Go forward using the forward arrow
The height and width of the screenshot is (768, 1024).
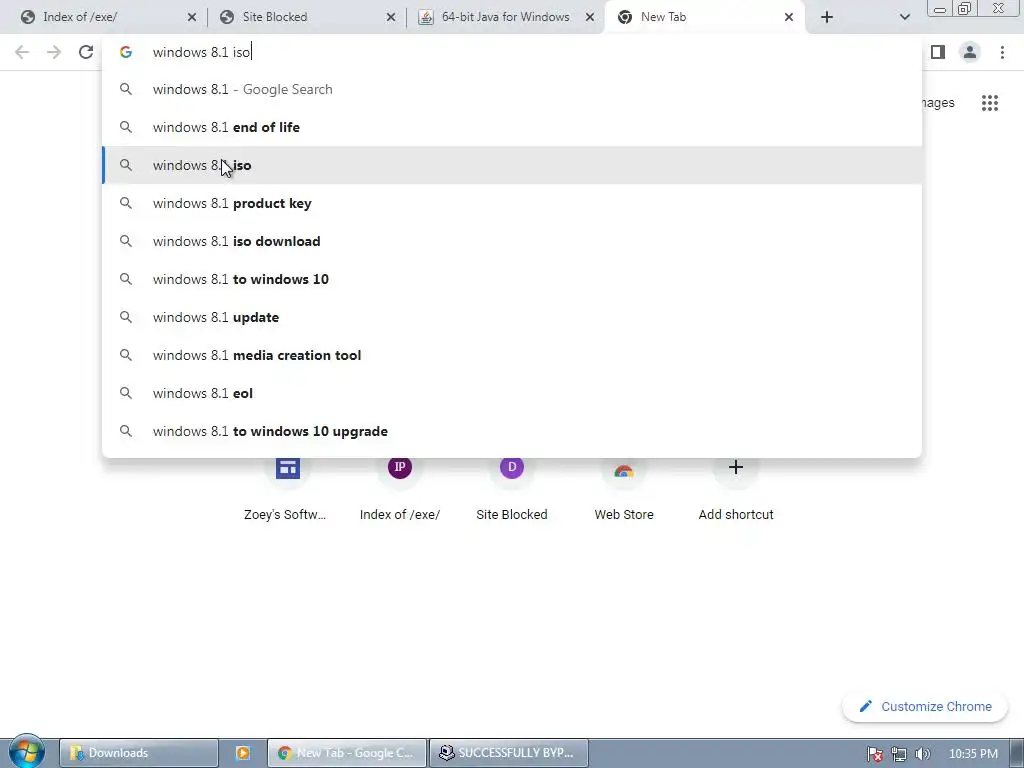[54, 52]
